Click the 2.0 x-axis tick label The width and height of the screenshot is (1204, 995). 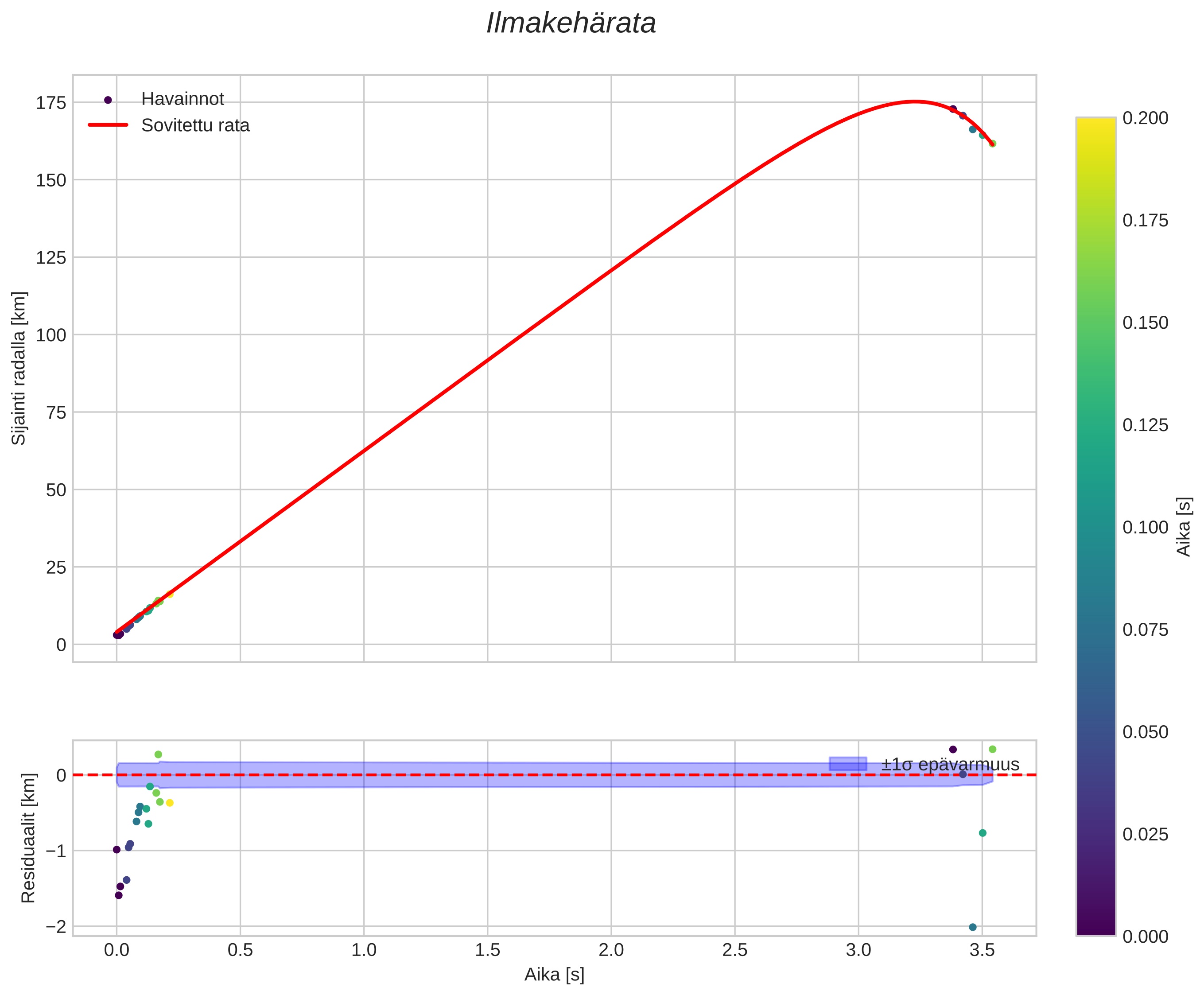611,950
